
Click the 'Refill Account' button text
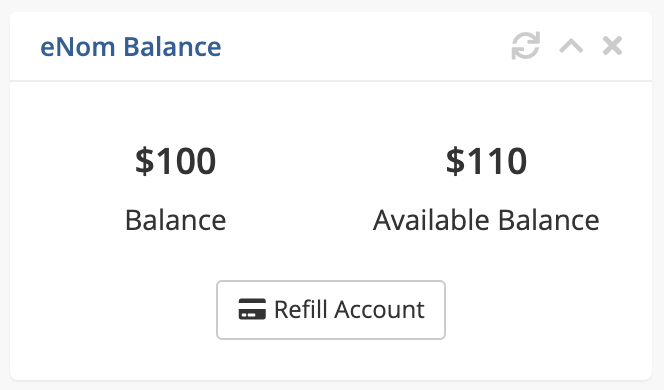coord(349,309)
